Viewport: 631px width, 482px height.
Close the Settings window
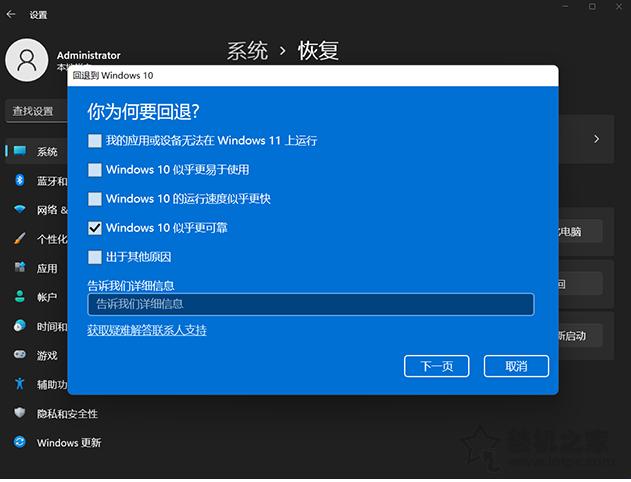(619, 6)
